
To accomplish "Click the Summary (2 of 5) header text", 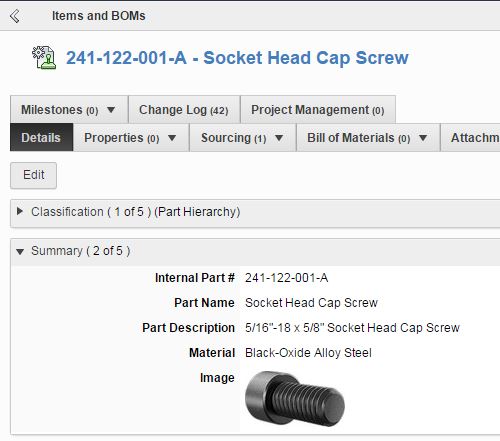I will click(81, 251).
